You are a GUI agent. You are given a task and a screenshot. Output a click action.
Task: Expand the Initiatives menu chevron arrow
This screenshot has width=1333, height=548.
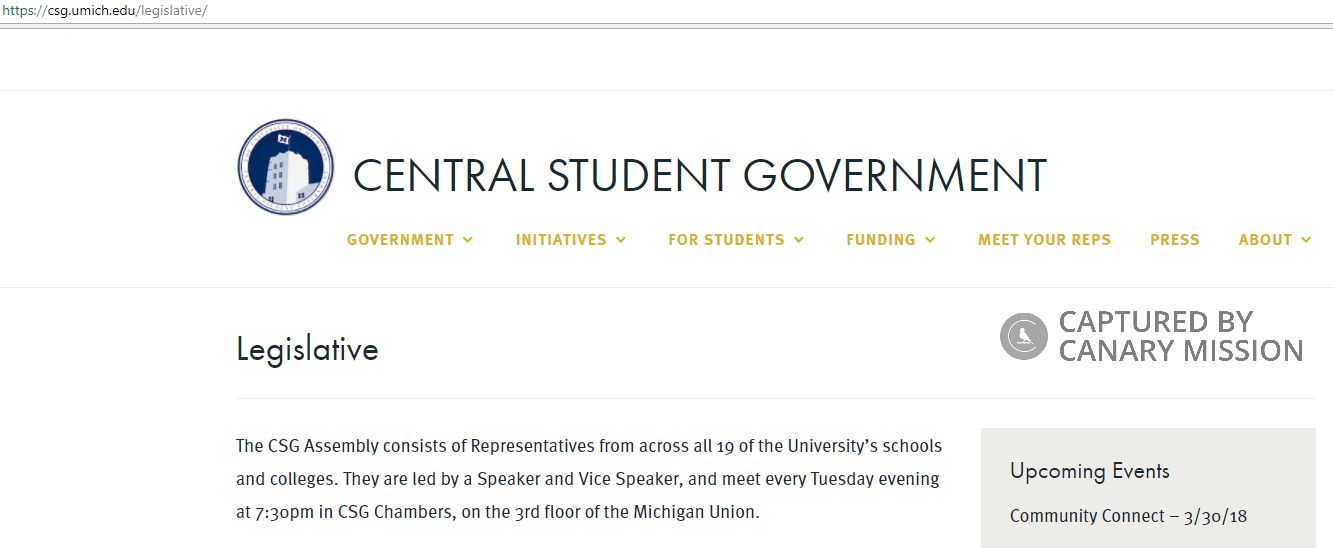click(621, 240)
